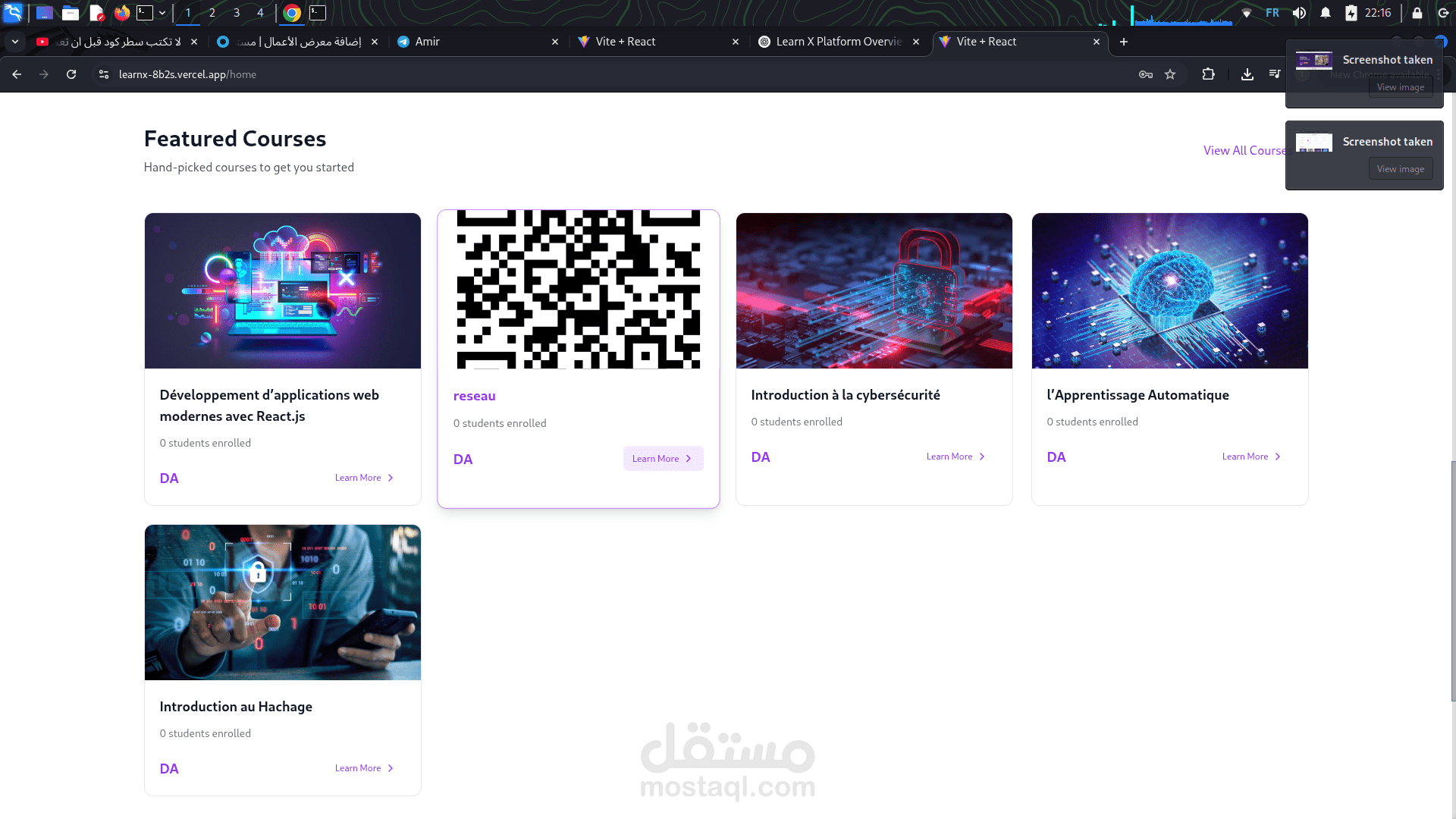Image resolution: width=1456 pixels, height=819 pixels.
Task: Switch to the Arabic YouTube tab
Action: point(117,42)
